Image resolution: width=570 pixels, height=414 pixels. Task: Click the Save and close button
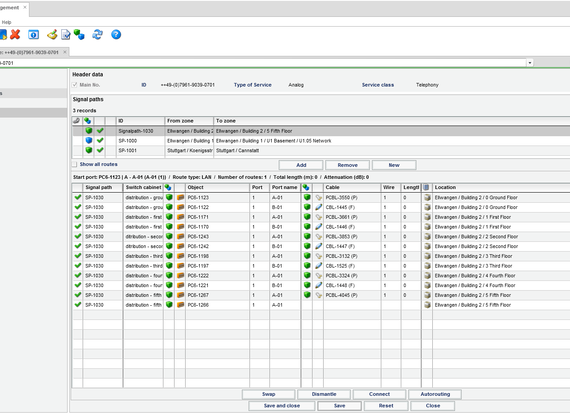coord(282,406)
